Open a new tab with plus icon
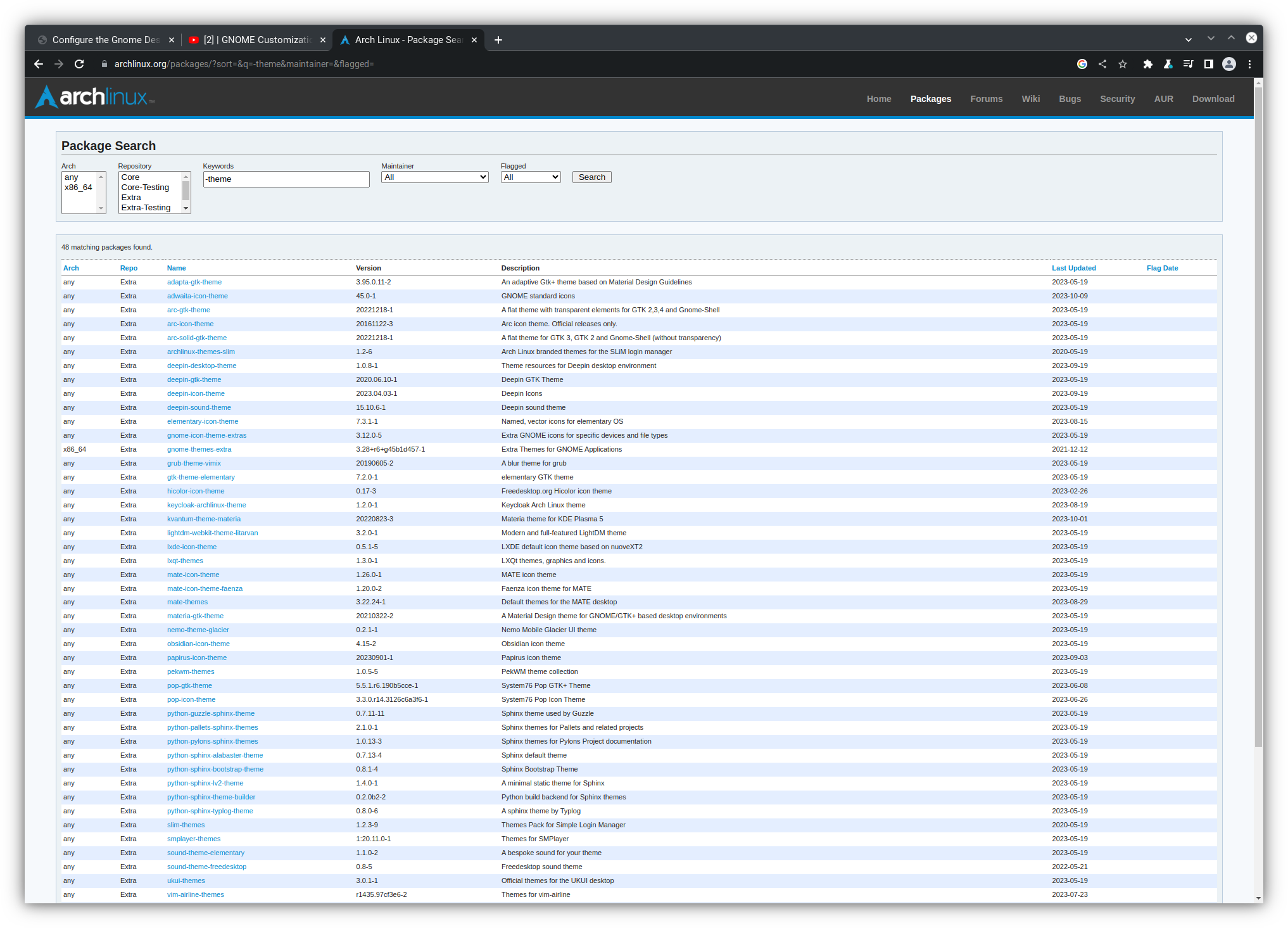The image size is (1288, 928). pos(498,40)
